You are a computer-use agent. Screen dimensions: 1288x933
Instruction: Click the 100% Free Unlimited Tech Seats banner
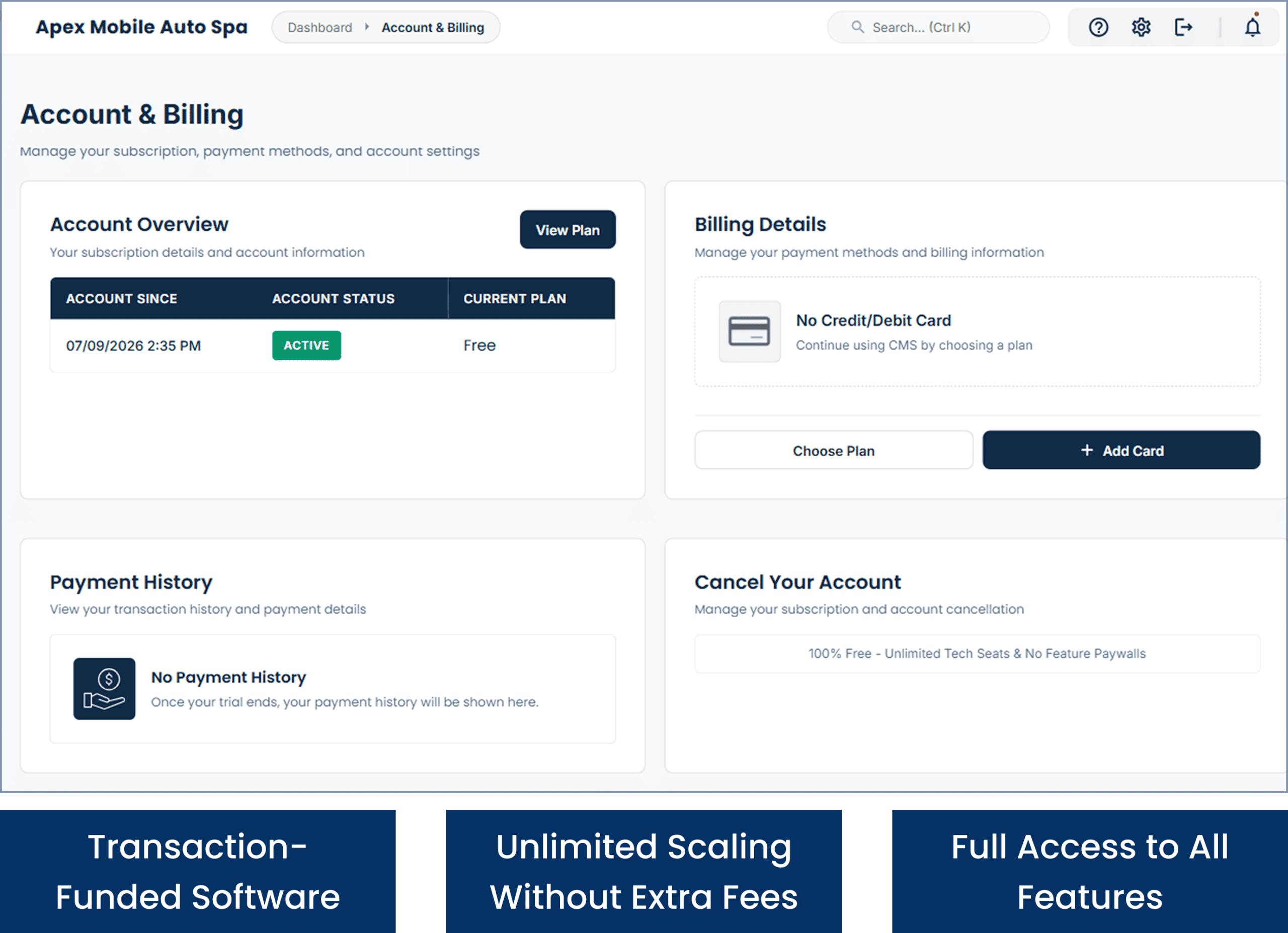[977, 654]
